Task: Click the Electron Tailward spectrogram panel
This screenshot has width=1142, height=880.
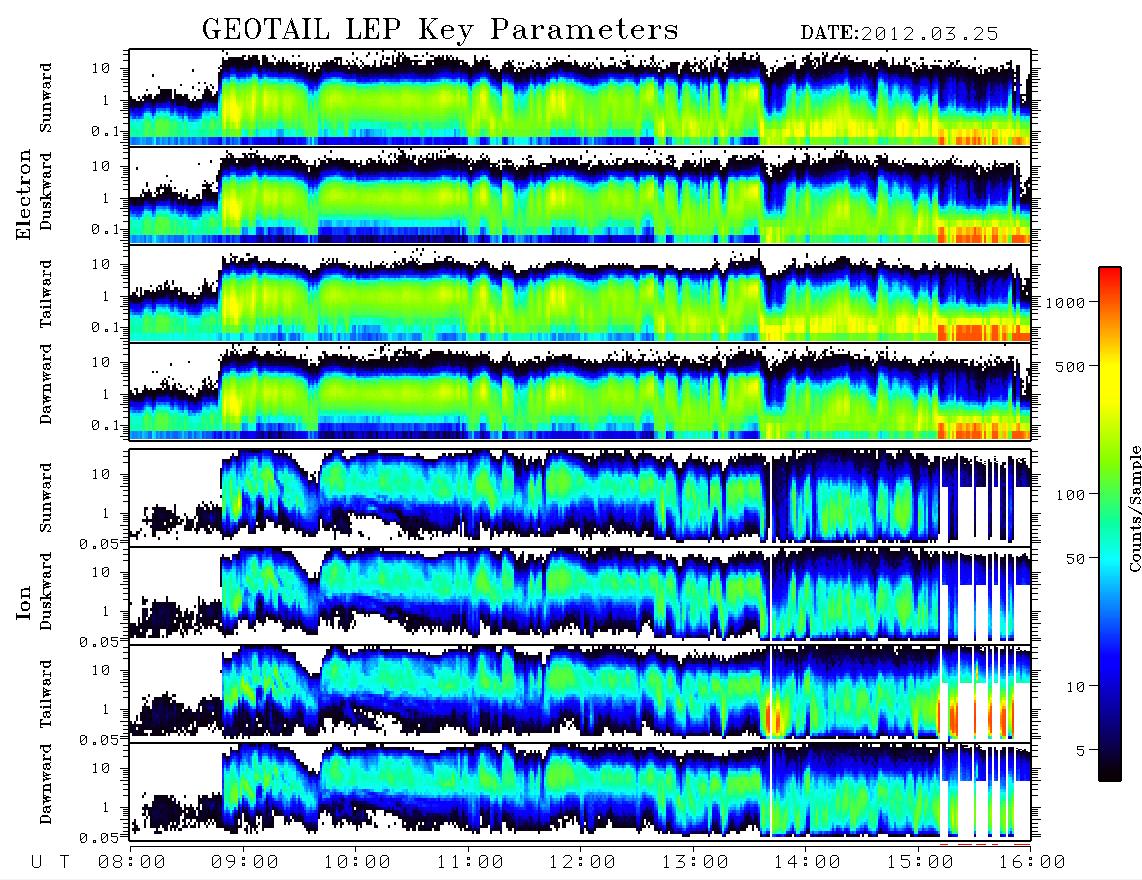Action: tap(580, 294)
